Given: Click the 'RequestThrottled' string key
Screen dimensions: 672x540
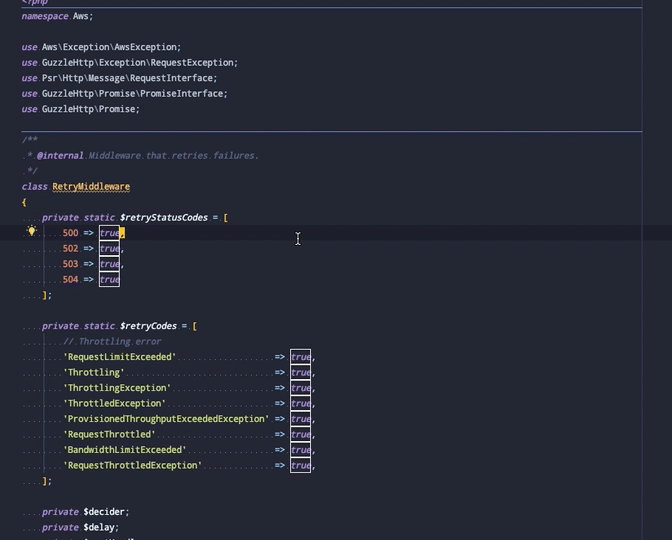Looking at the screenshot, I should [x=109, y=434].
